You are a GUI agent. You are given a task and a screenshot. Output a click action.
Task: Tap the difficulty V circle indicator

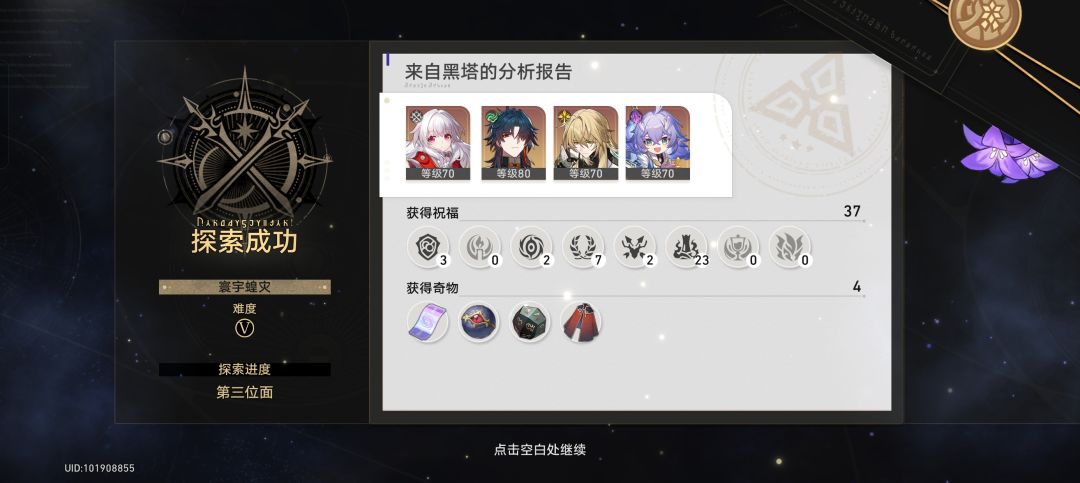click(x=245, y=329)
